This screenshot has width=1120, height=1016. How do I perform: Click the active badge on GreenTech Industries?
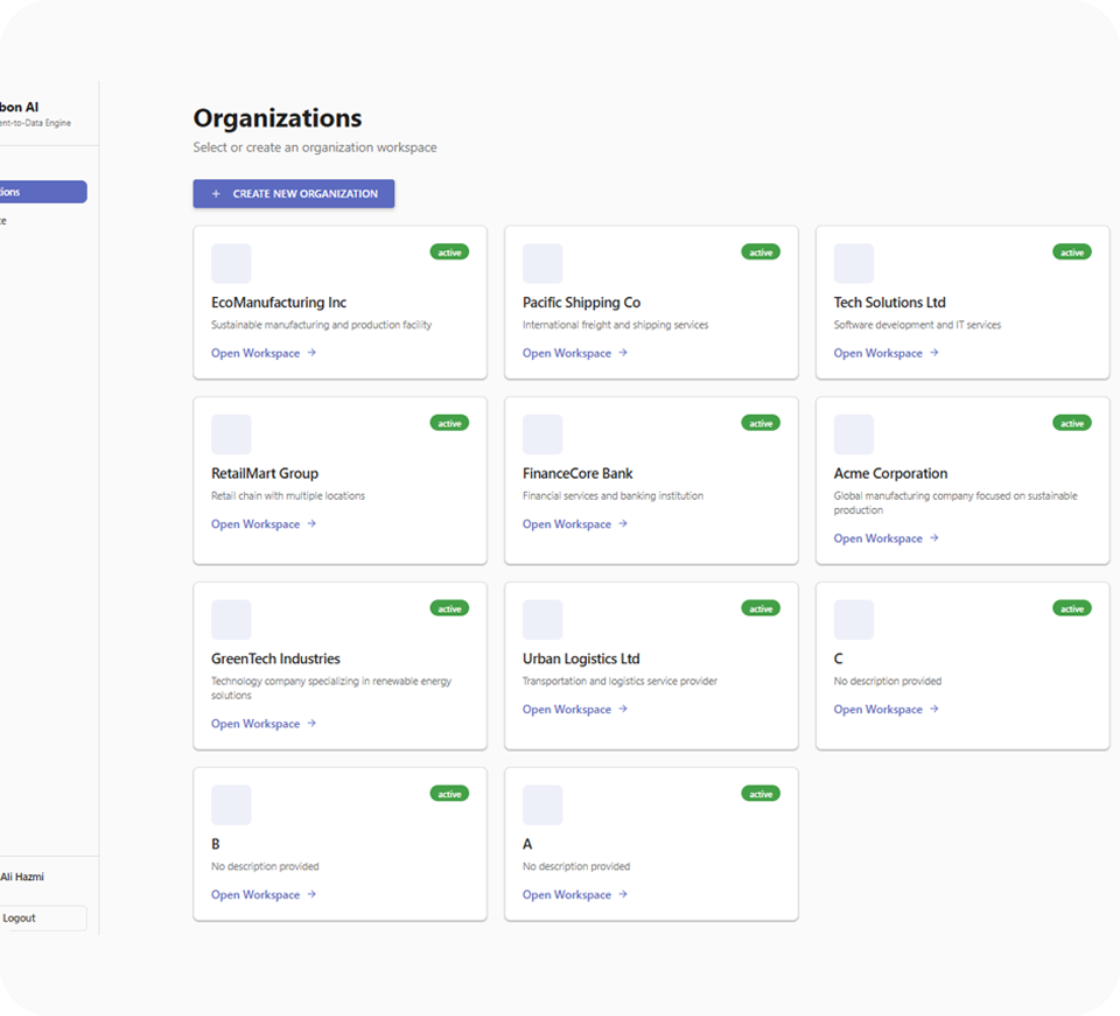449,608
